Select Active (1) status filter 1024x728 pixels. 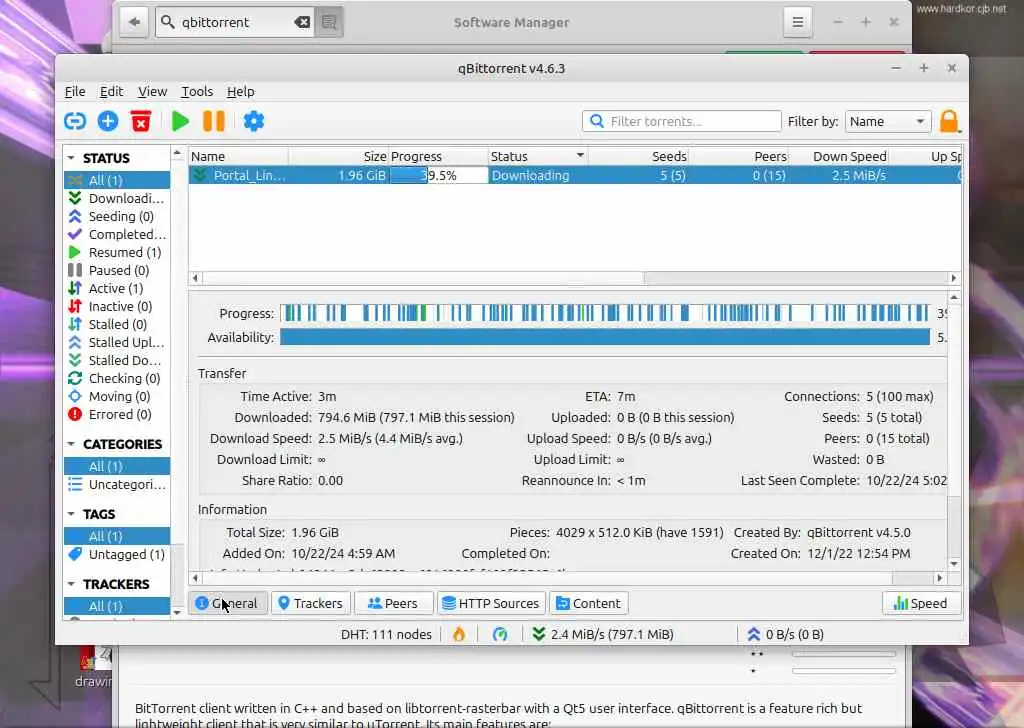[117, 288]
